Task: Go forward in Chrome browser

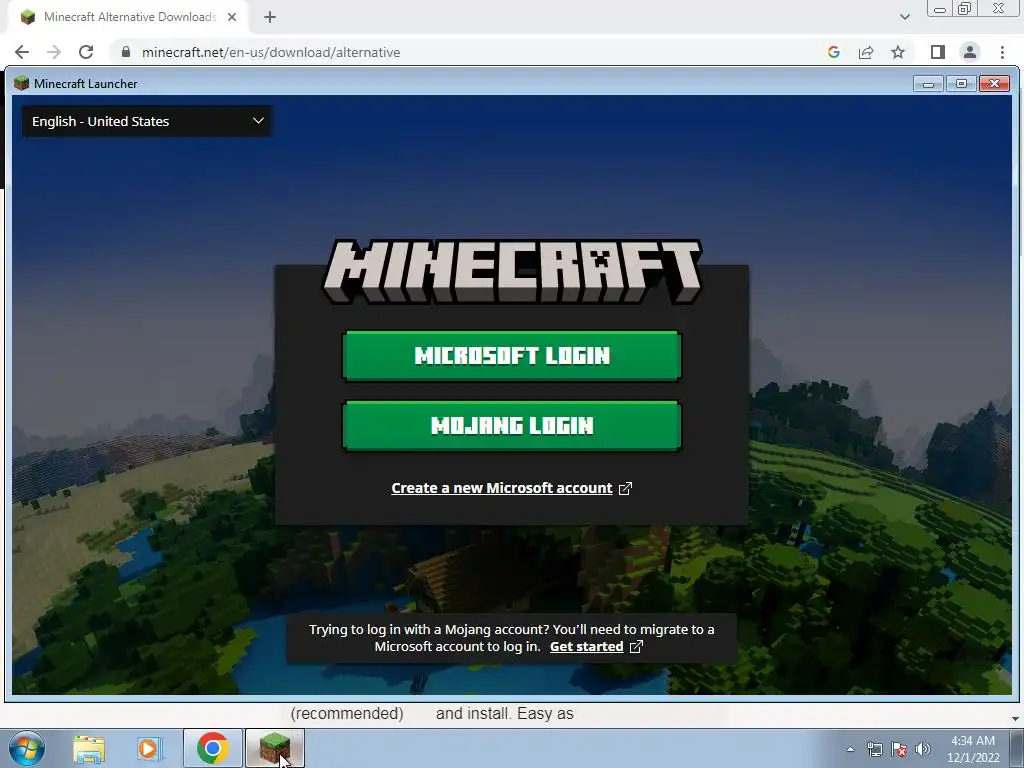Action: click(x=54, y=52)
